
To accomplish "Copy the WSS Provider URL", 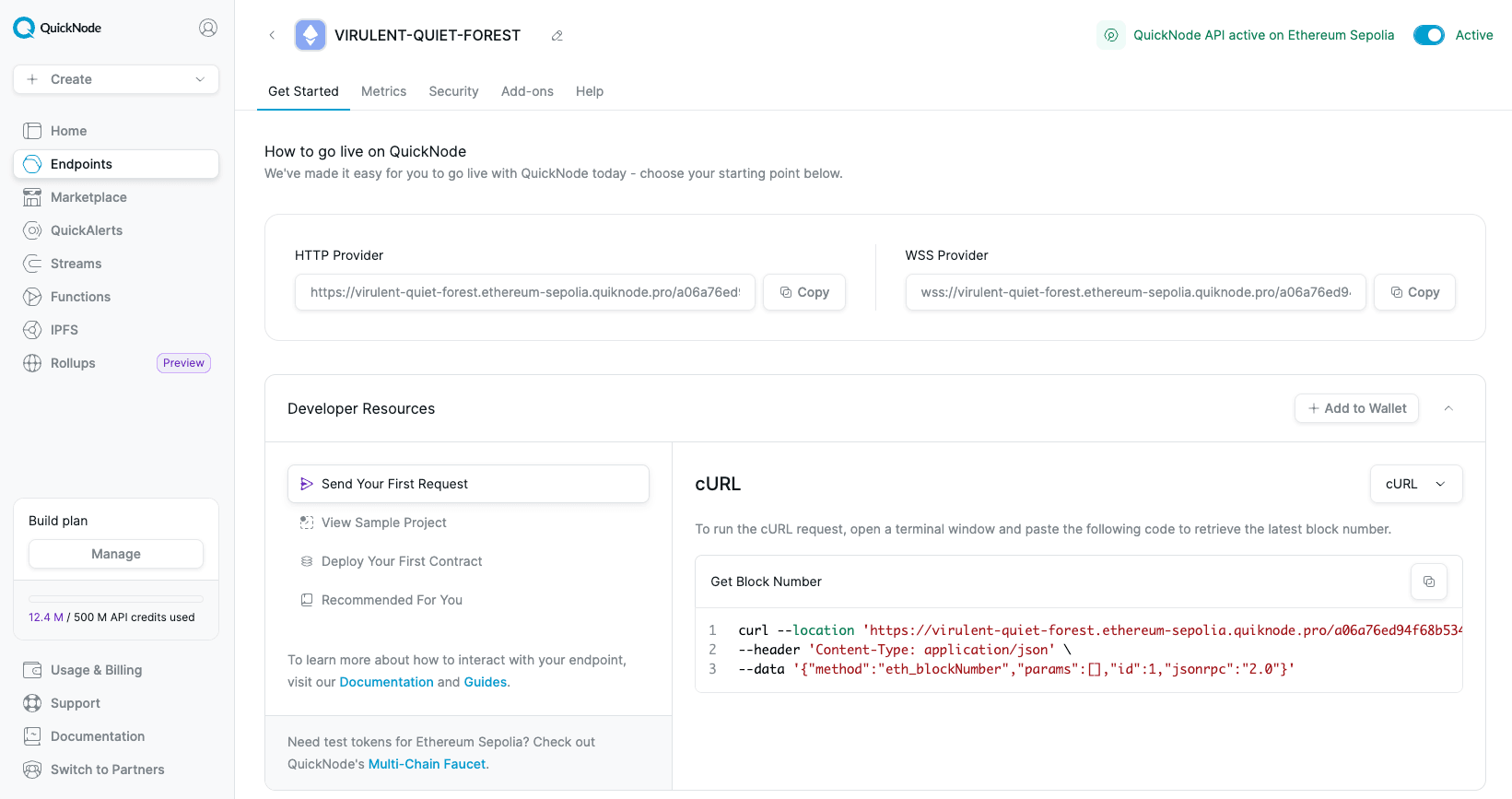I will pyautogui.click(x=1414, y=292).
